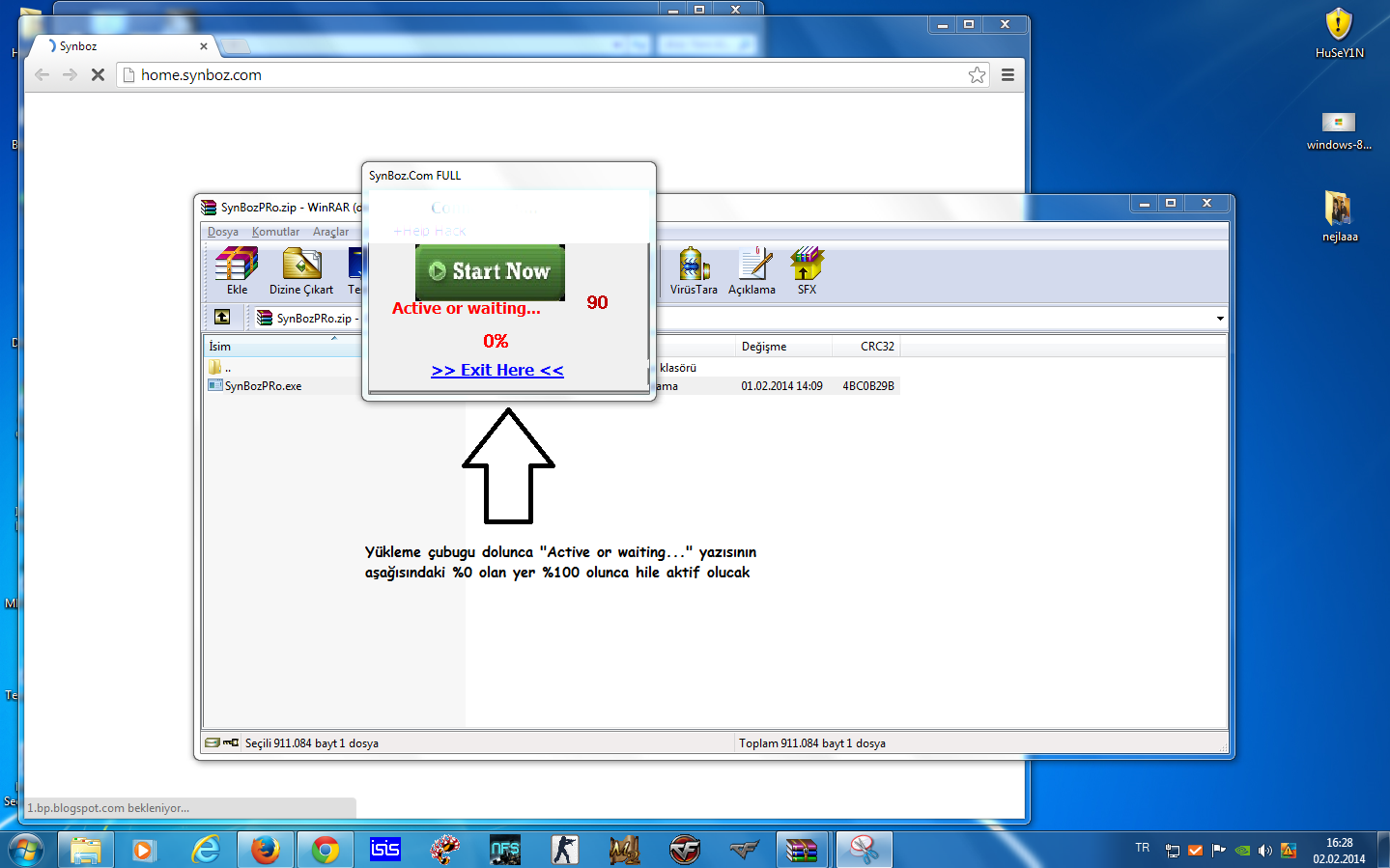The width and height of the screenshot is (1390, 868).
Task: Bookmark this page with the star icon
Action: pos(978,74)
